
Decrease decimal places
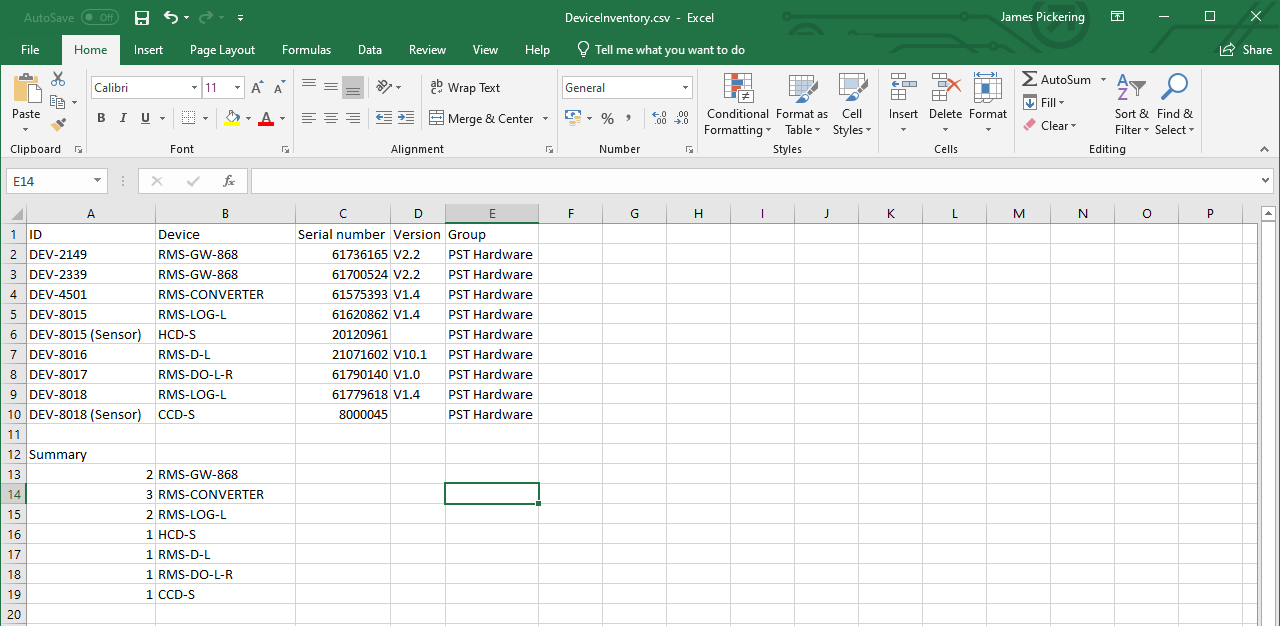[682, 118]
